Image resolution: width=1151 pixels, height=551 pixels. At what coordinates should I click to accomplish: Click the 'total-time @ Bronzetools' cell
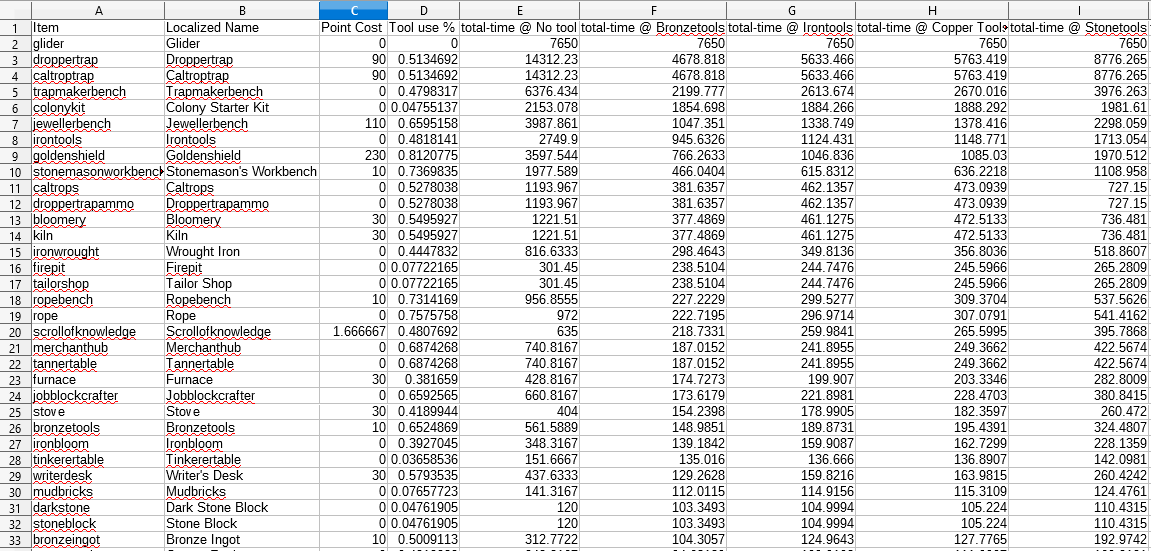point(653,27)
